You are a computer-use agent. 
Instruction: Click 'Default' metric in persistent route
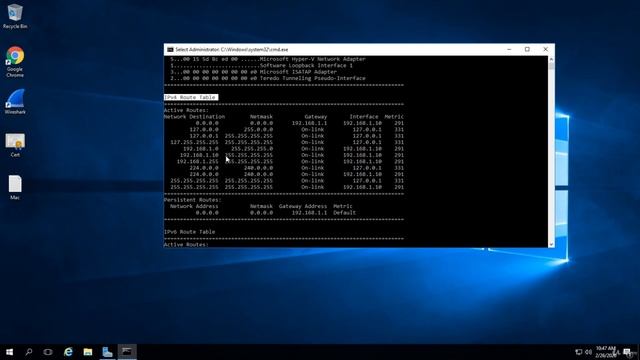344,213
